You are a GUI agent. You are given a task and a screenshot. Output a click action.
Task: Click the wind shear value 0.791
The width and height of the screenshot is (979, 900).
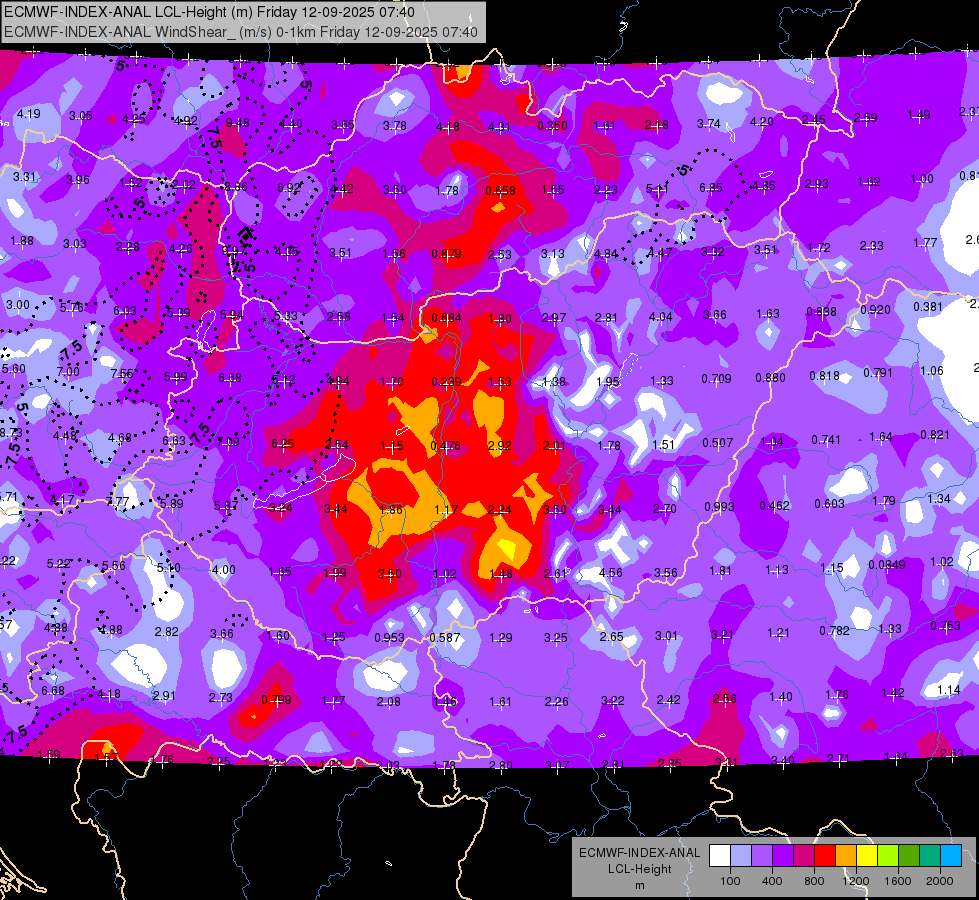[878, 373]
